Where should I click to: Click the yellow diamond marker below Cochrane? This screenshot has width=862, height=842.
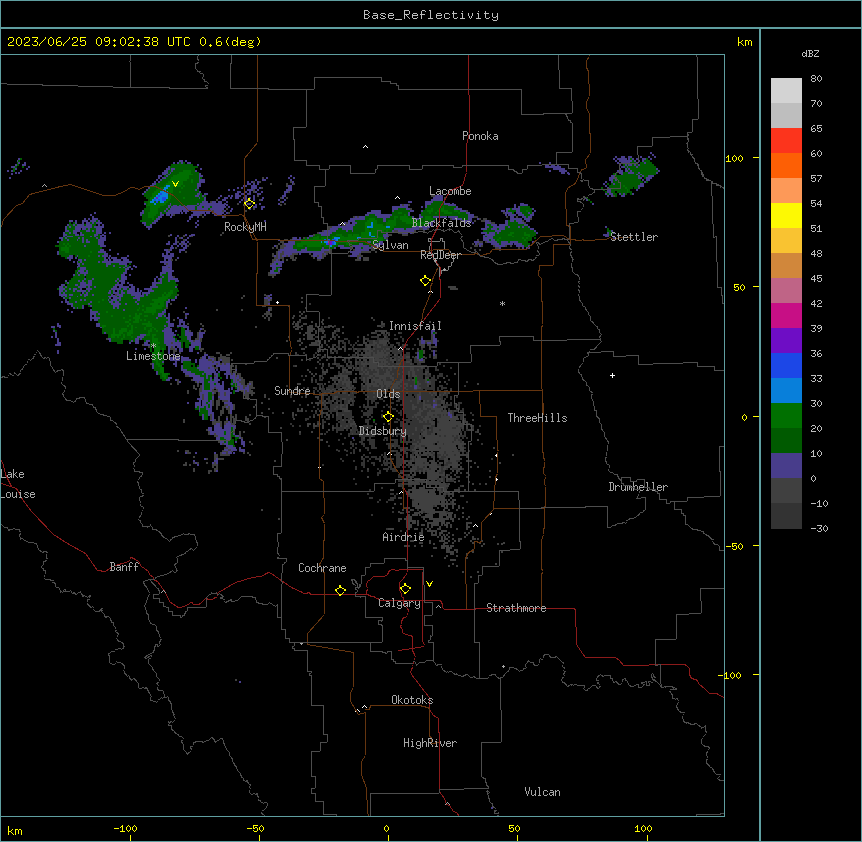click(340, 590)
